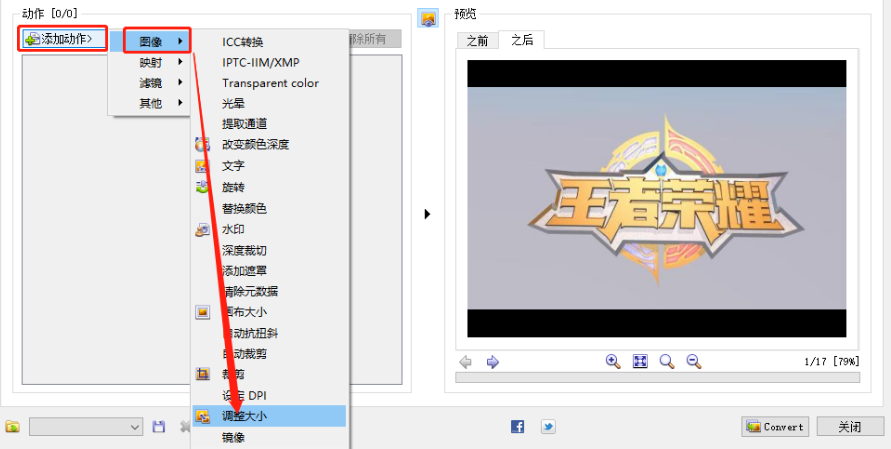The height and width of the screenshot is (449, 891).
Task: Zoom out of the preview image
Action: tap(694, 361)
